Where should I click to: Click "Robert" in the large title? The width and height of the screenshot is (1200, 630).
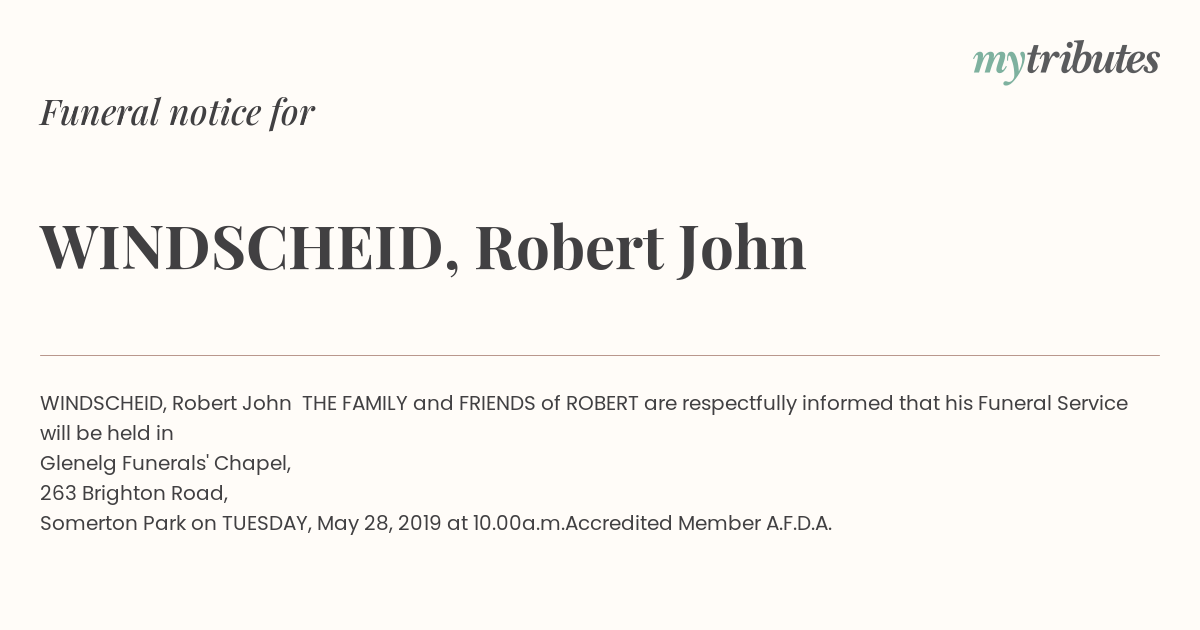569,248
